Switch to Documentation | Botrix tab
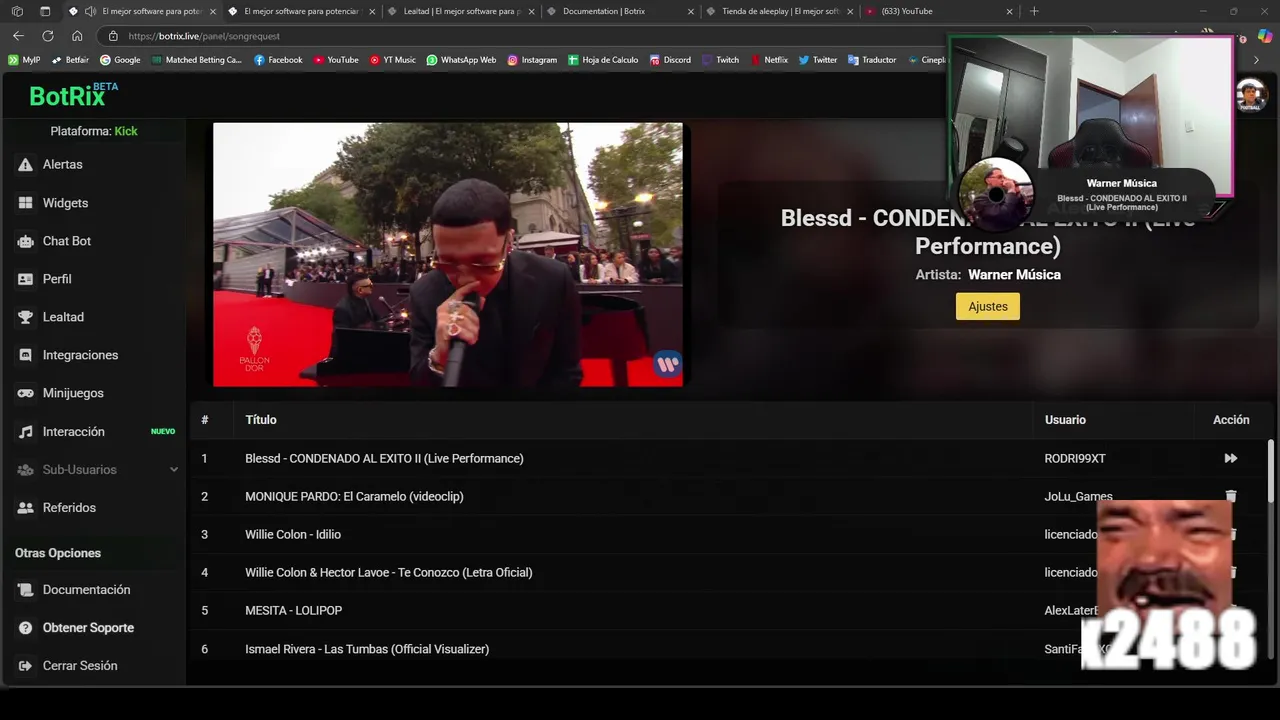 620,11
